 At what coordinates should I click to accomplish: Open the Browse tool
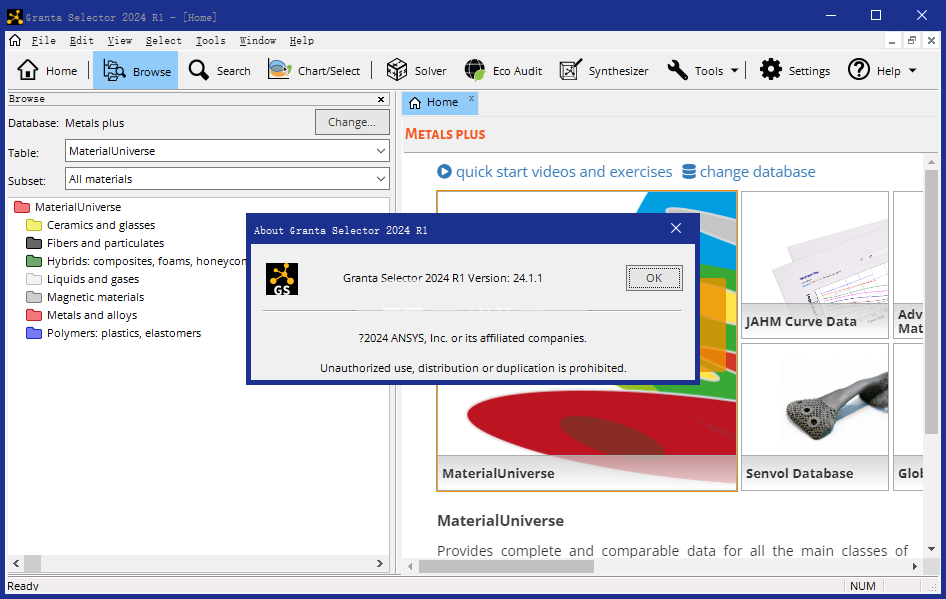(136, 71)
